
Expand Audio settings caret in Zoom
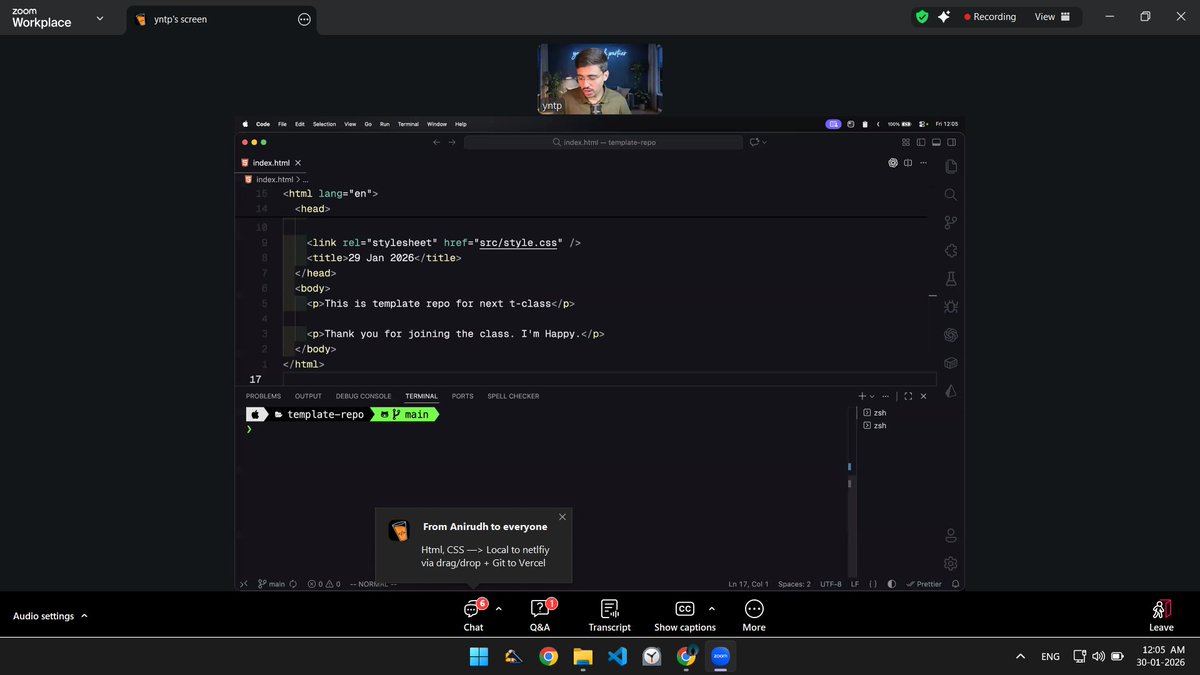coord(84,616)
